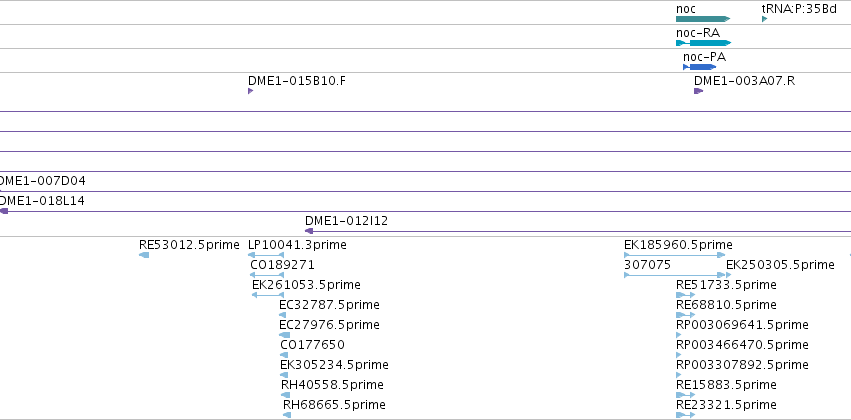Open the RP003069641.5prime feature label

(742, 324)
